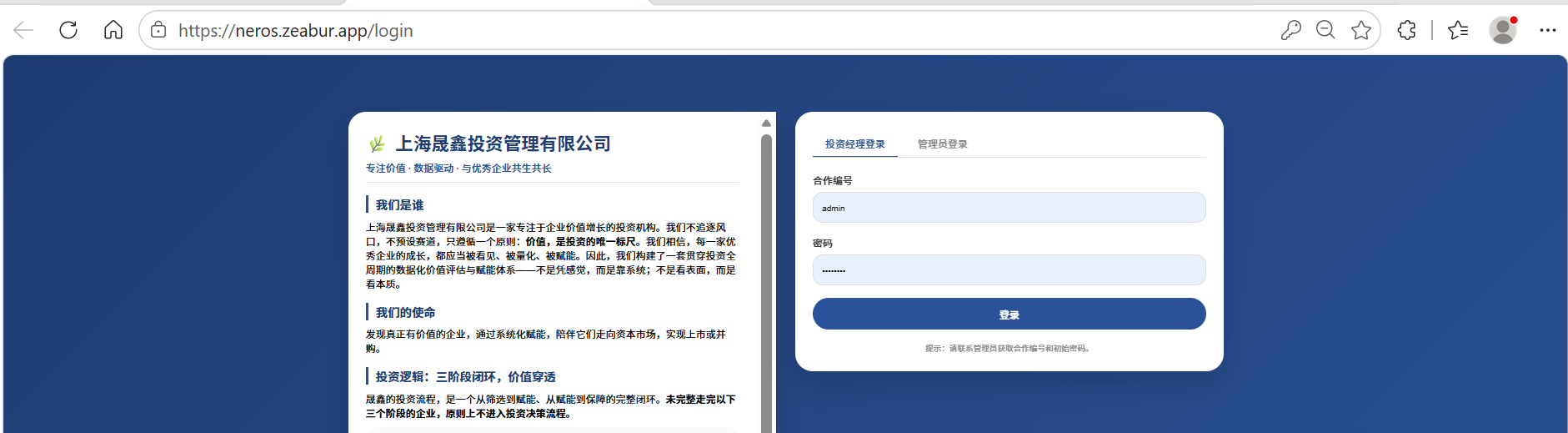
Task: Add this page to favorites star
Action: coord(1361,31)
